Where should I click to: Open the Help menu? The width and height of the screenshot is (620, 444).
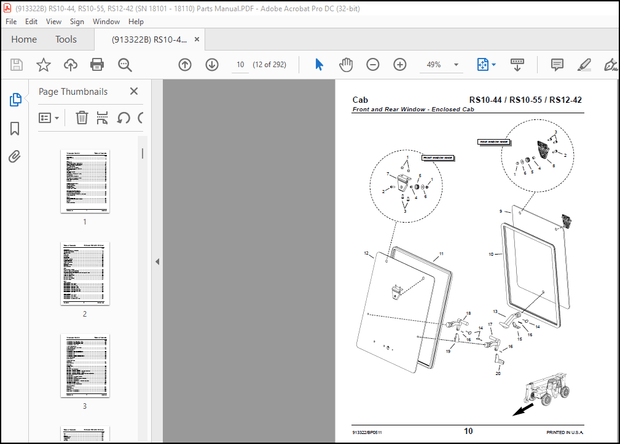136,21
